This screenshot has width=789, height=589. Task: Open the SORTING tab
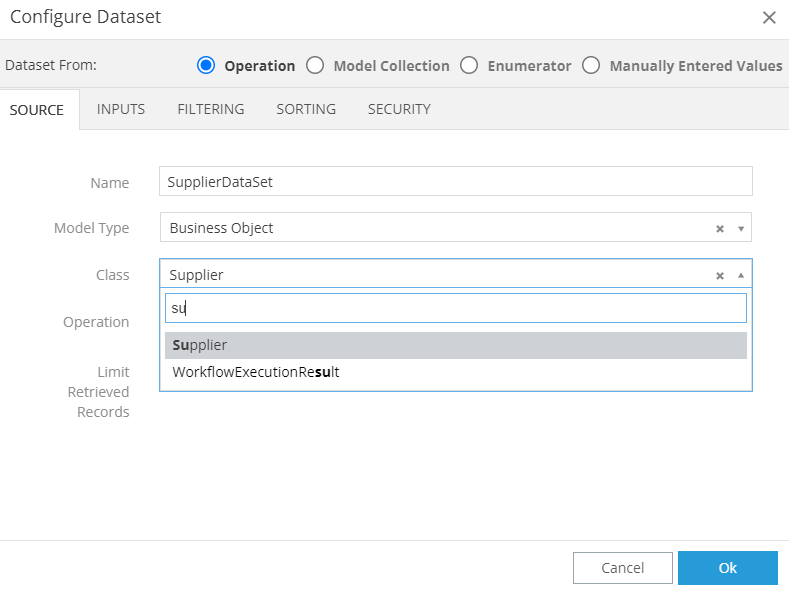pos(306,109)
